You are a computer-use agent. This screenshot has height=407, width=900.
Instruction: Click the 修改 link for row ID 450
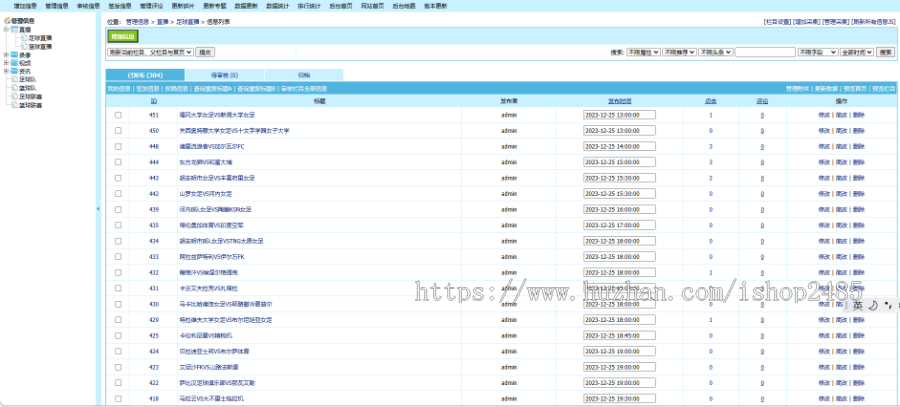[824, 130]
